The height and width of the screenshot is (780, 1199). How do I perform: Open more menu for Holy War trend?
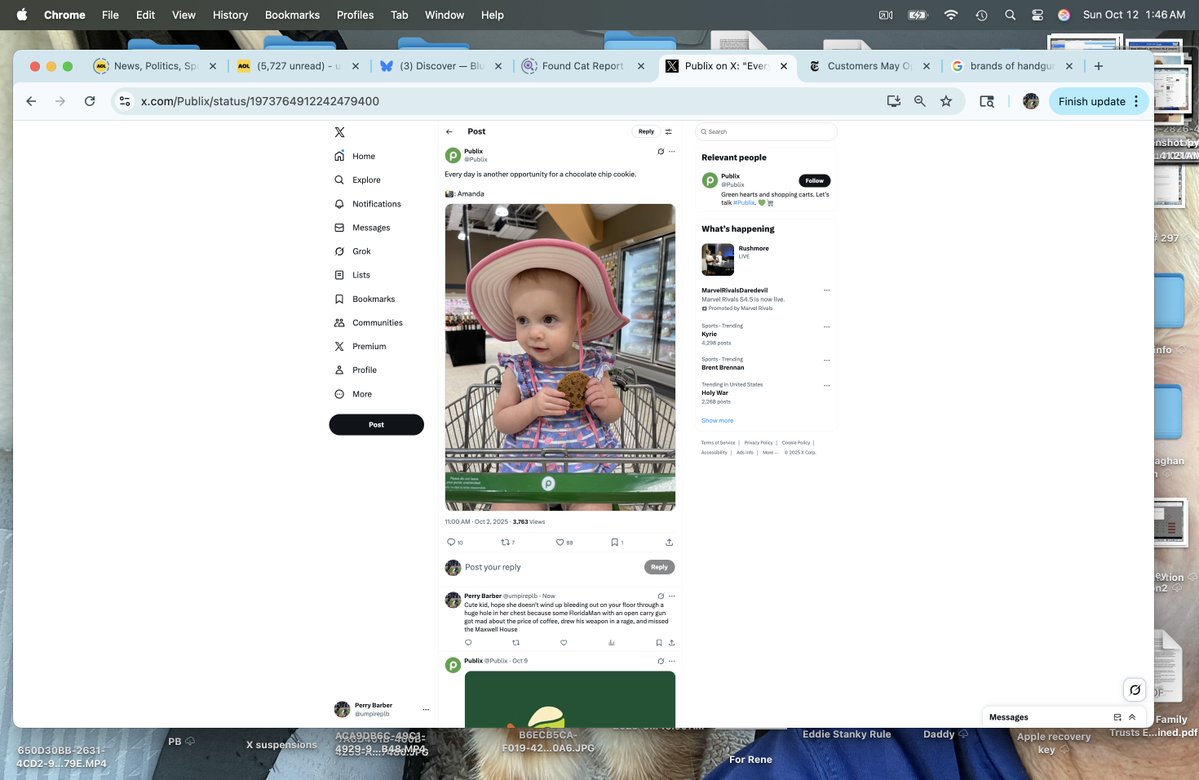827,385
